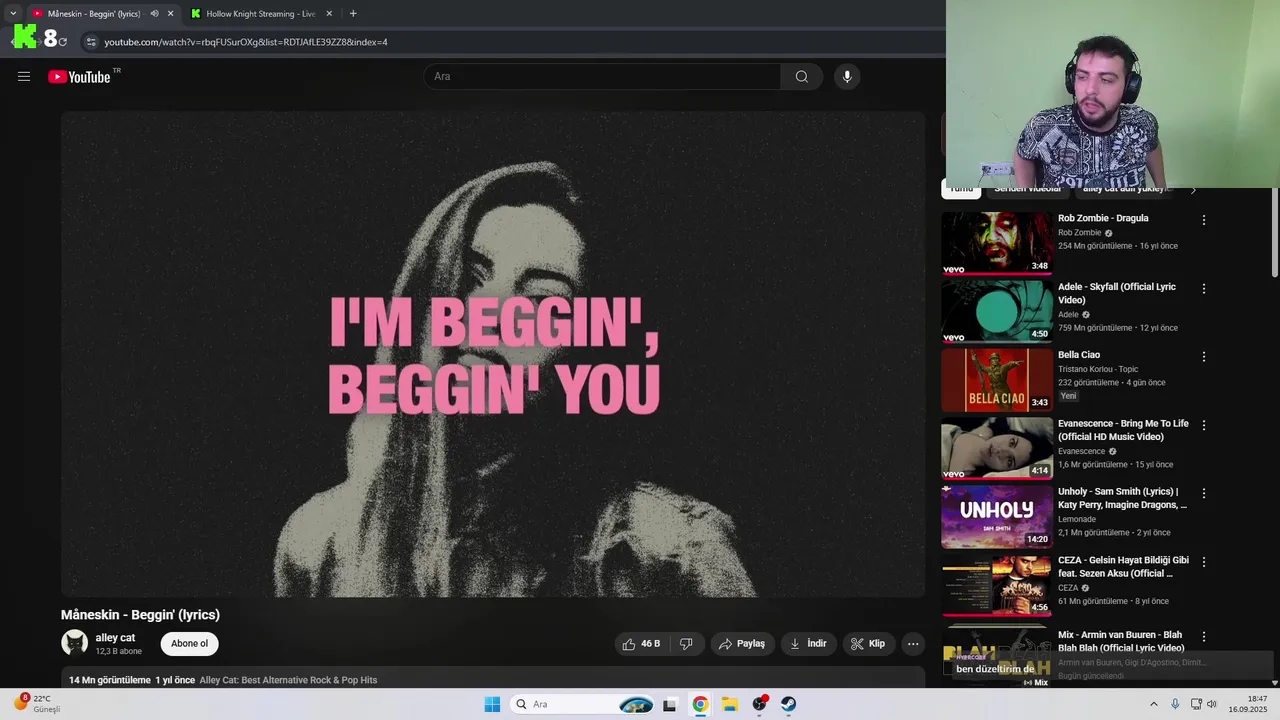Click the İndir download button

coord(808,644)
